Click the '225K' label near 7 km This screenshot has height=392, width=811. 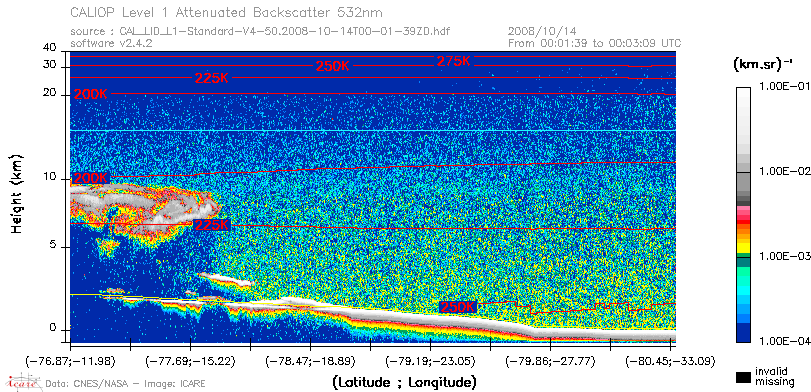pyautogui.click(x=211, y=225)
